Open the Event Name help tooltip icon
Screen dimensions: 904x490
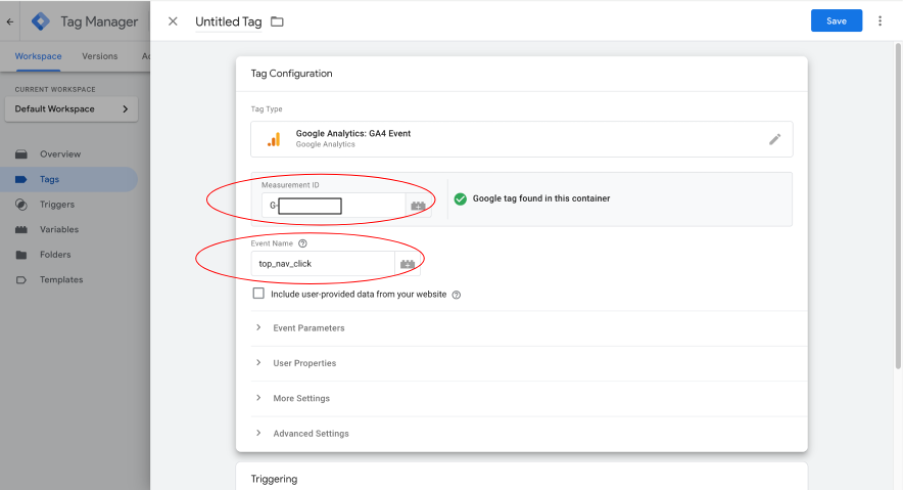[x=303, y=243]
